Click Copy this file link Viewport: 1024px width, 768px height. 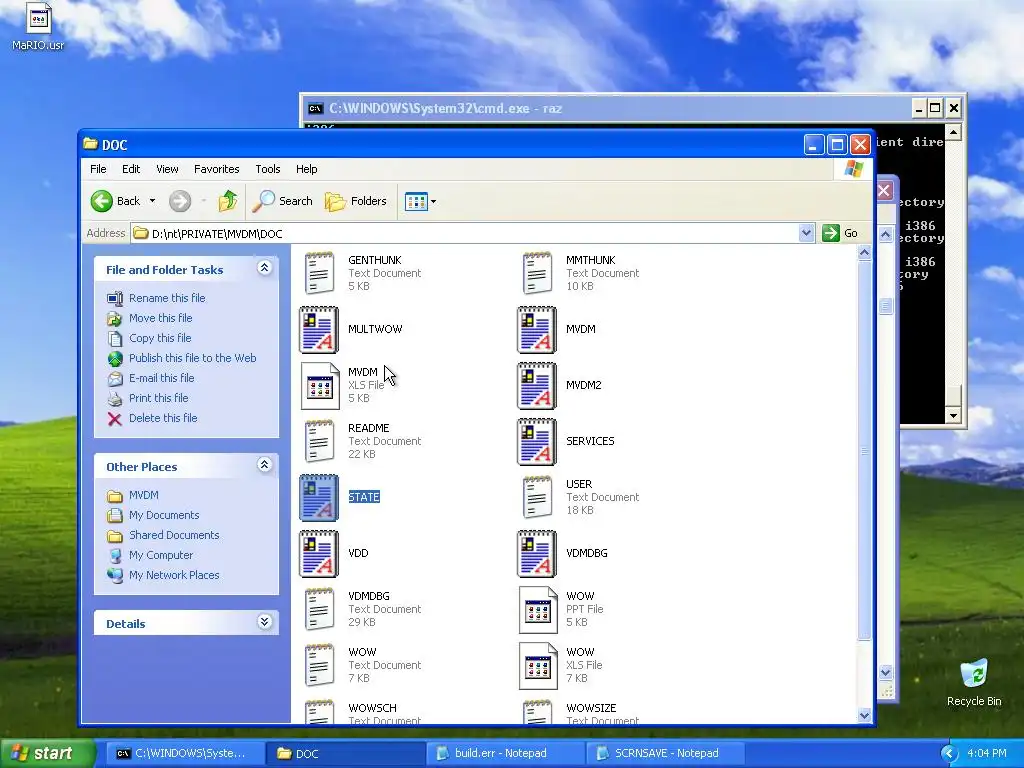point(160,338)
